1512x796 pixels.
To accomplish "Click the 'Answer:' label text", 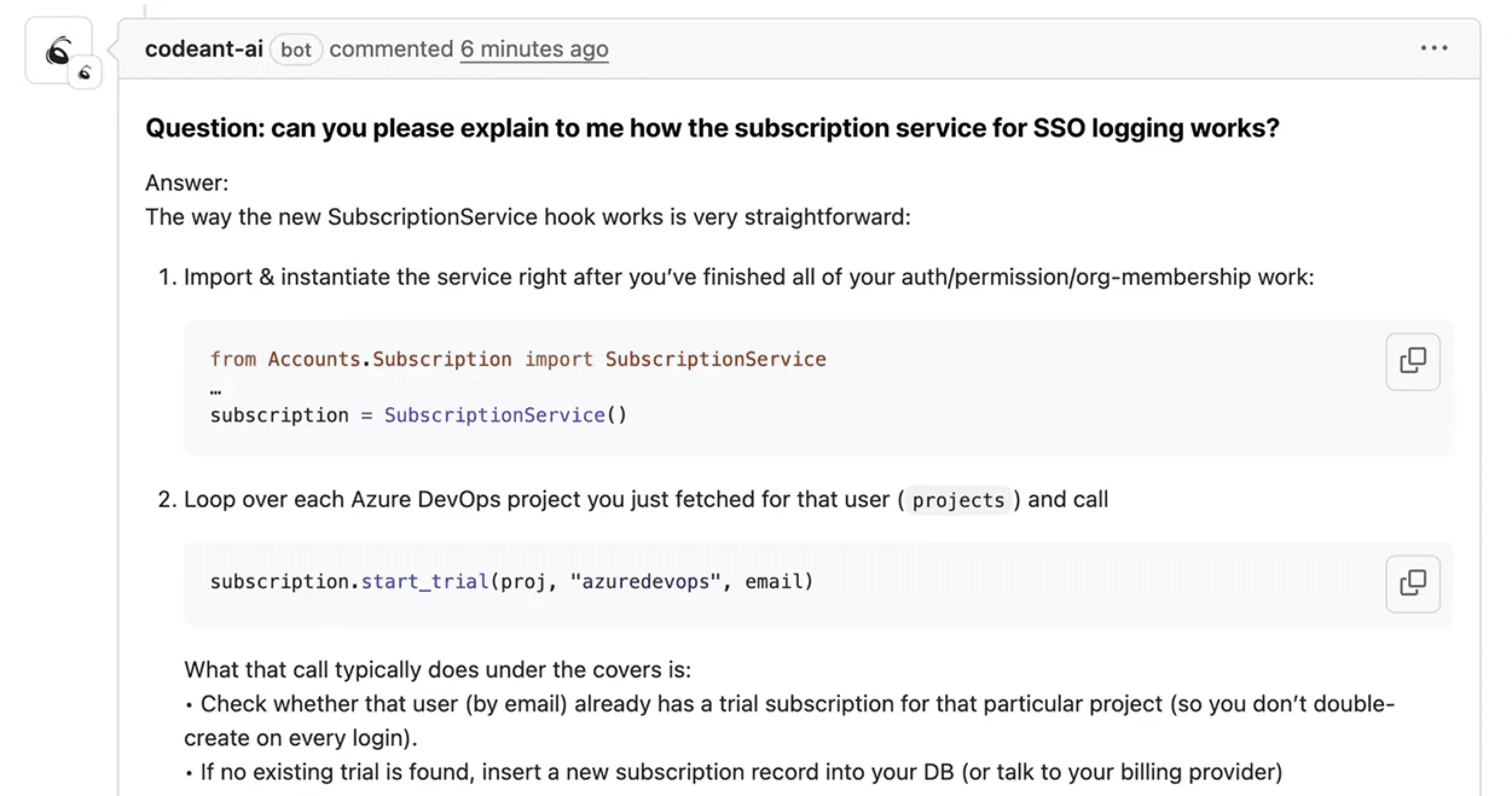I will 186,182.
